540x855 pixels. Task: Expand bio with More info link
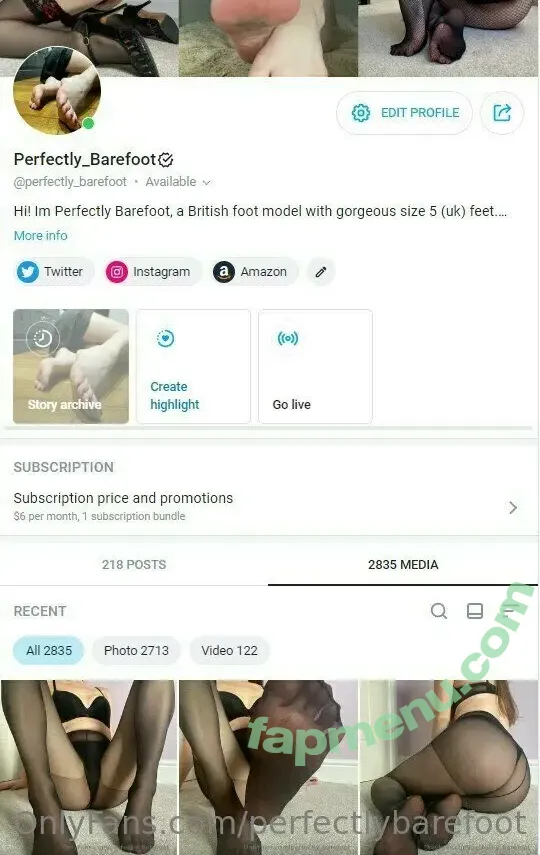[x=40, y=236]
